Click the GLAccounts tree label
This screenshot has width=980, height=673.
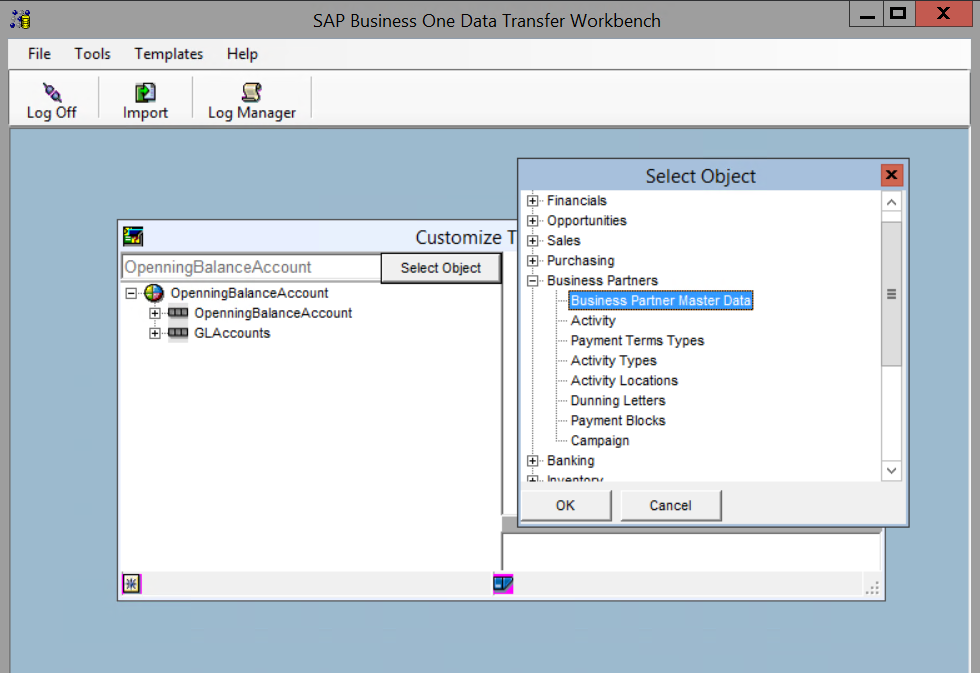(x=232, y=333)
